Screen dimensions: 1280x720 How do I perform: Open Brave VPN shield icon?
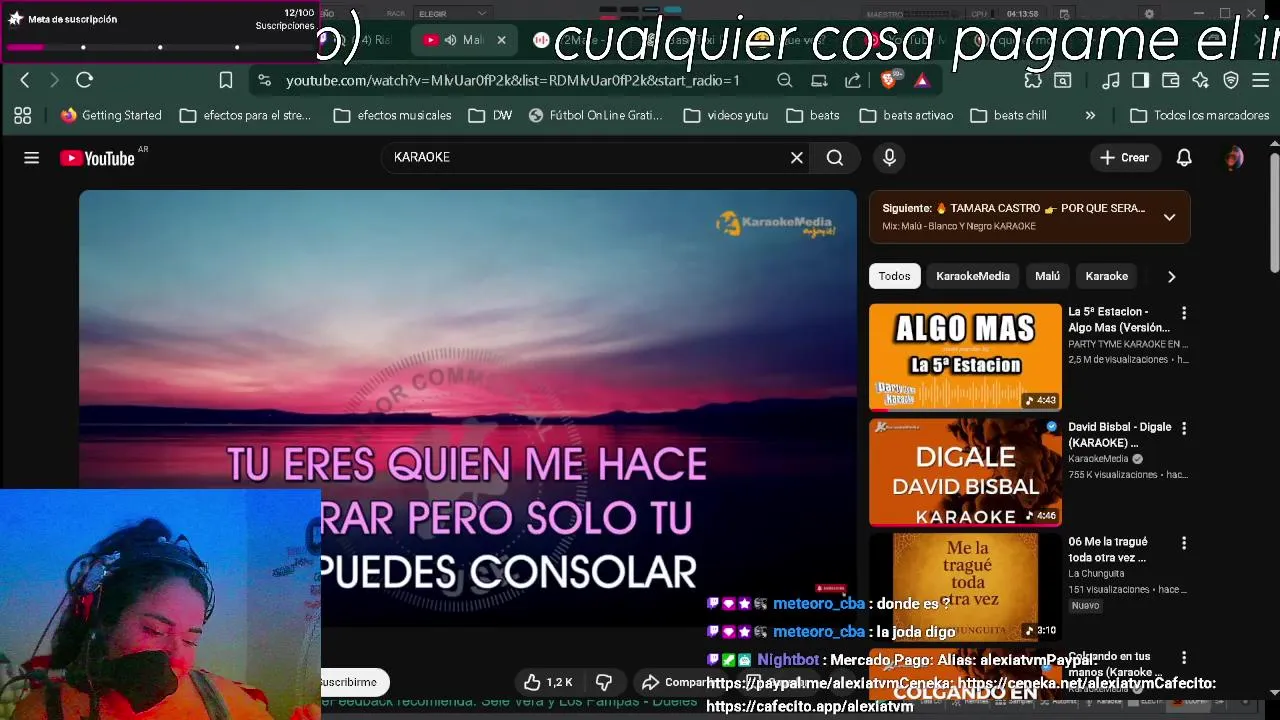(x=1231, y=80)
